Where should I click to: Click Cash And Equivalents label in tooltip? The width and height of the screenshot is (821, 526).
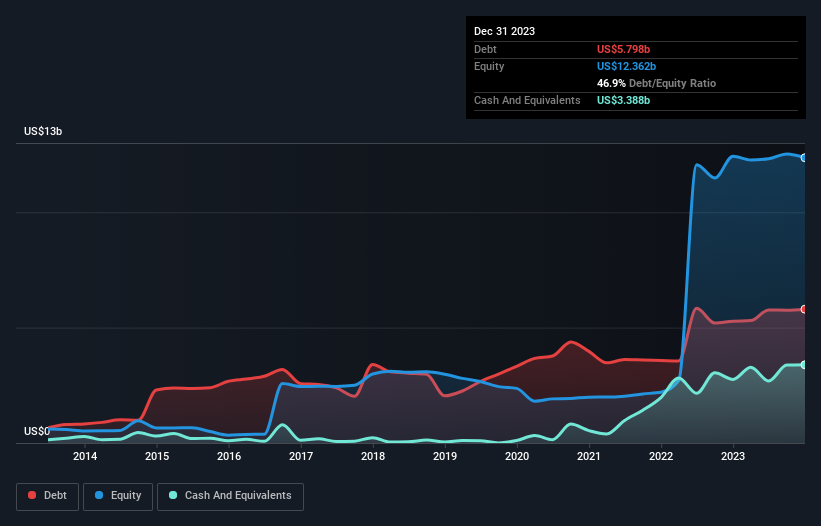(x=527, y=100)
